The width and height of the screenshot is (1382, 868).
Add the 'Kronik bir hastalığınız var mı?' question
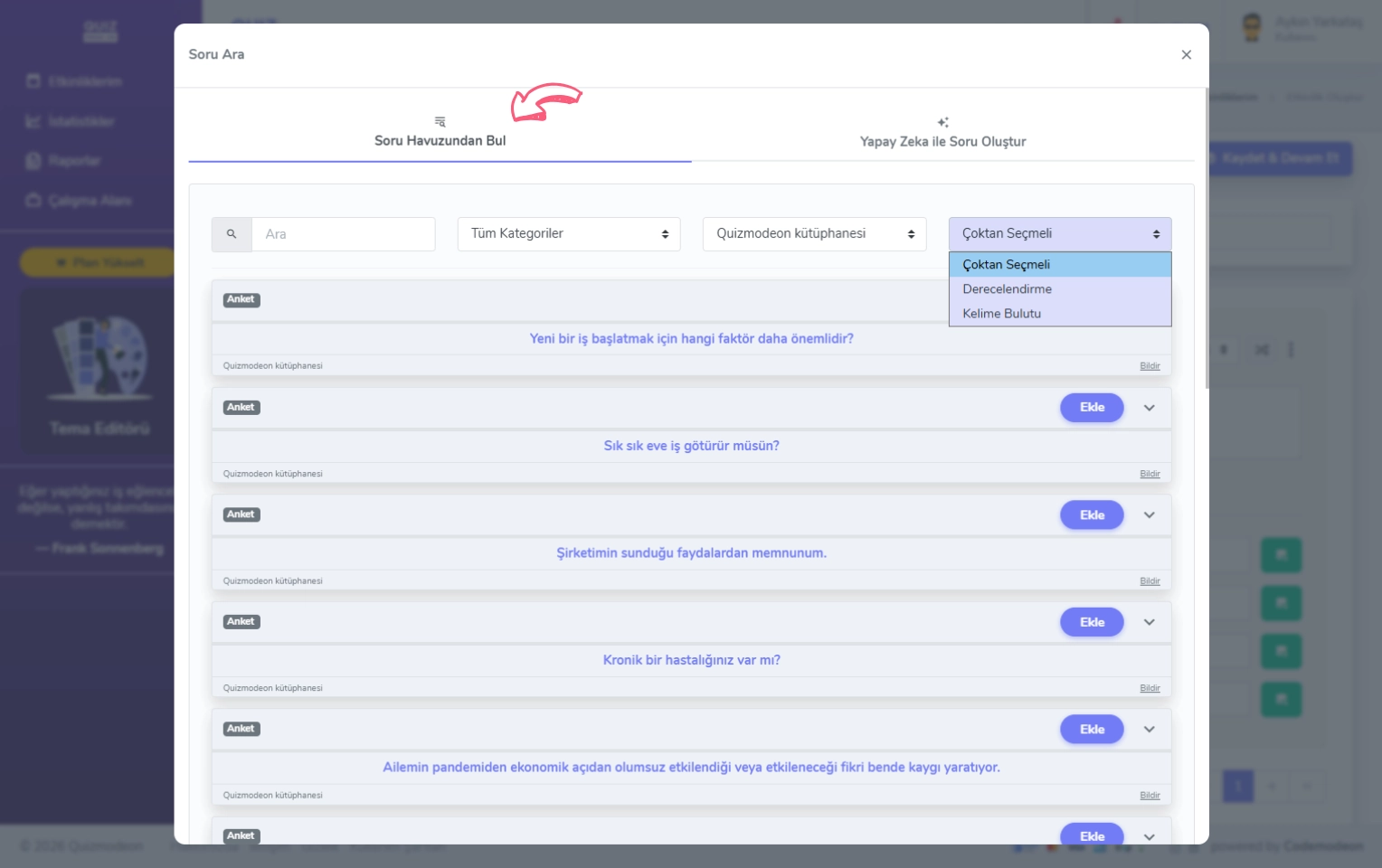(x=1092, y=622)
